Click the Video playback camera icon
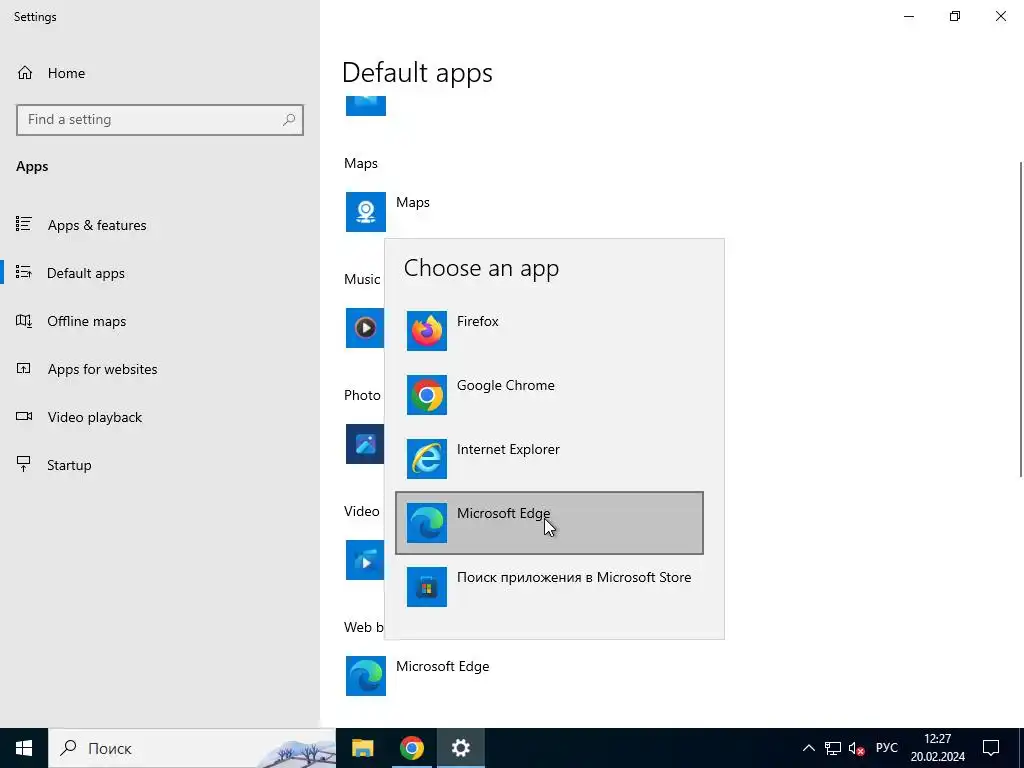 click(x=24, y=417)
